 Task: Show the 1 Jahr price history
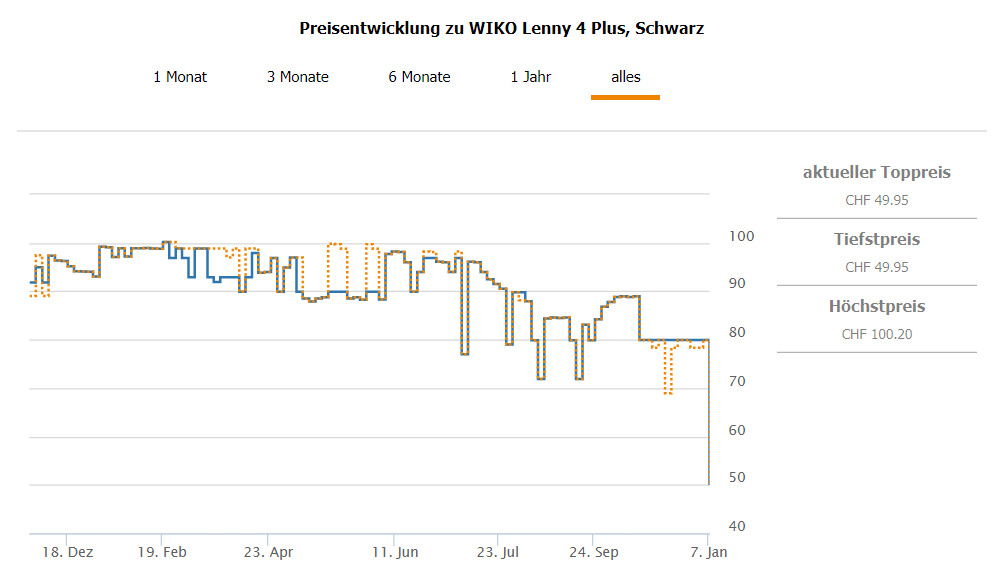530,77
